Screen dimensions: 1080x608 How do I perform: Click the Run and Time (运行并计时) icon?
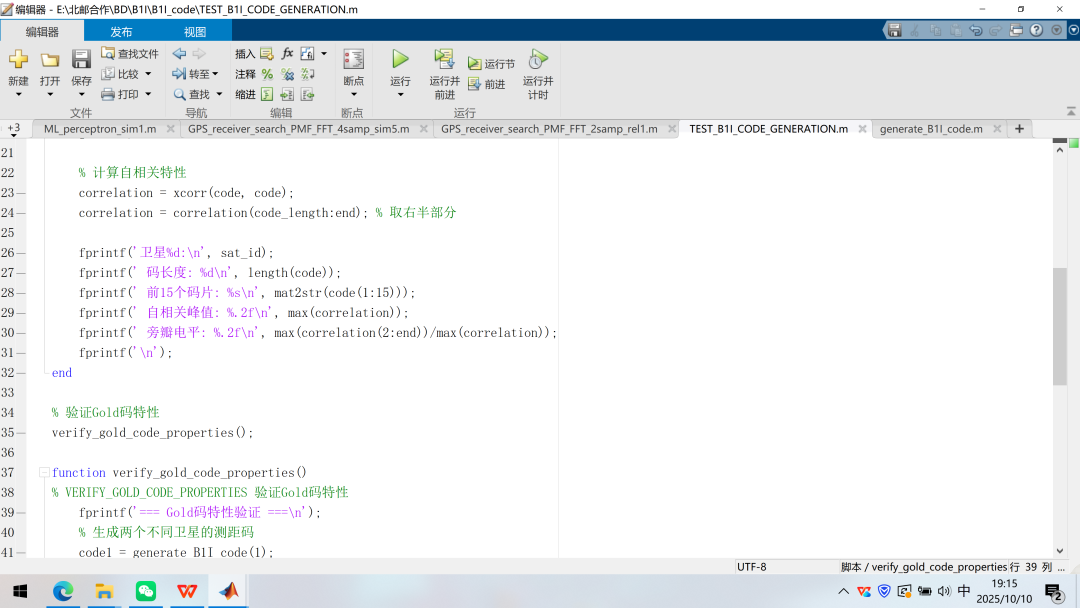point(538,59)
